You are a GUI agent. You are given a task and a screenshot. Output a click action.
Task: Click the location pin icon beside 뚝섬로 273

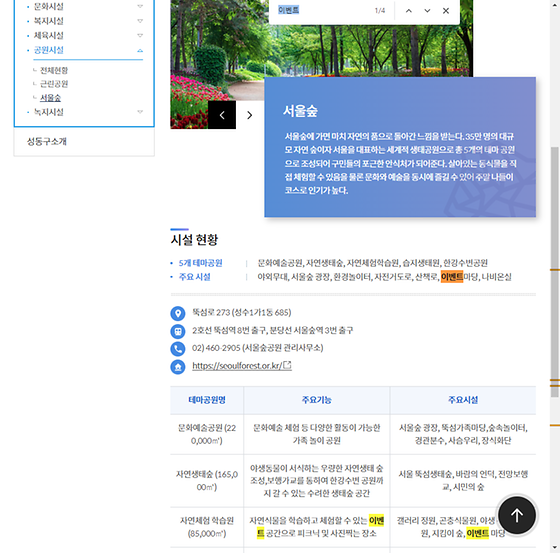[178, 313]
